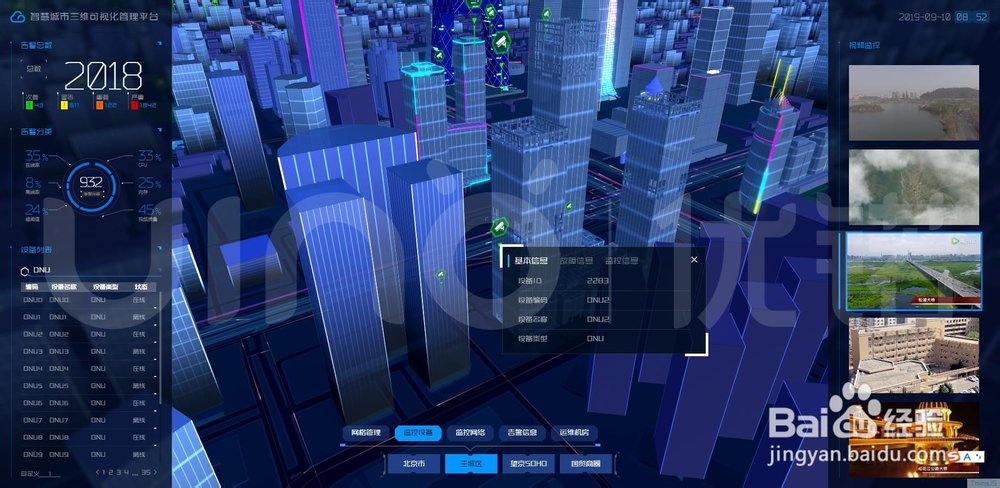Open the 运维机房 menu button
Screen dimensions: 1000x488
click(x=574, y=433)
